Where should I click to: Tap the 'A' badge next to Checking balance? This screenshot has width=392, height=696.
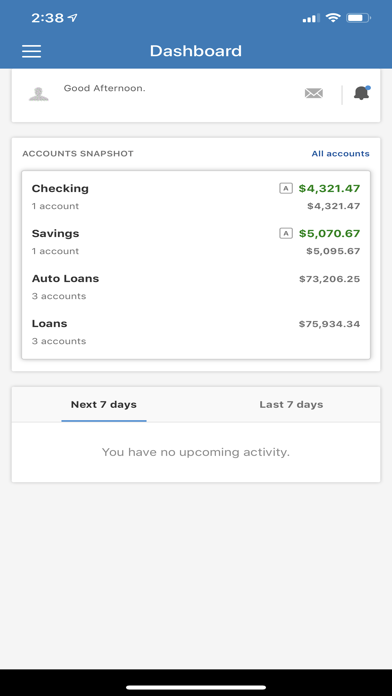click(x=286, y=189)
